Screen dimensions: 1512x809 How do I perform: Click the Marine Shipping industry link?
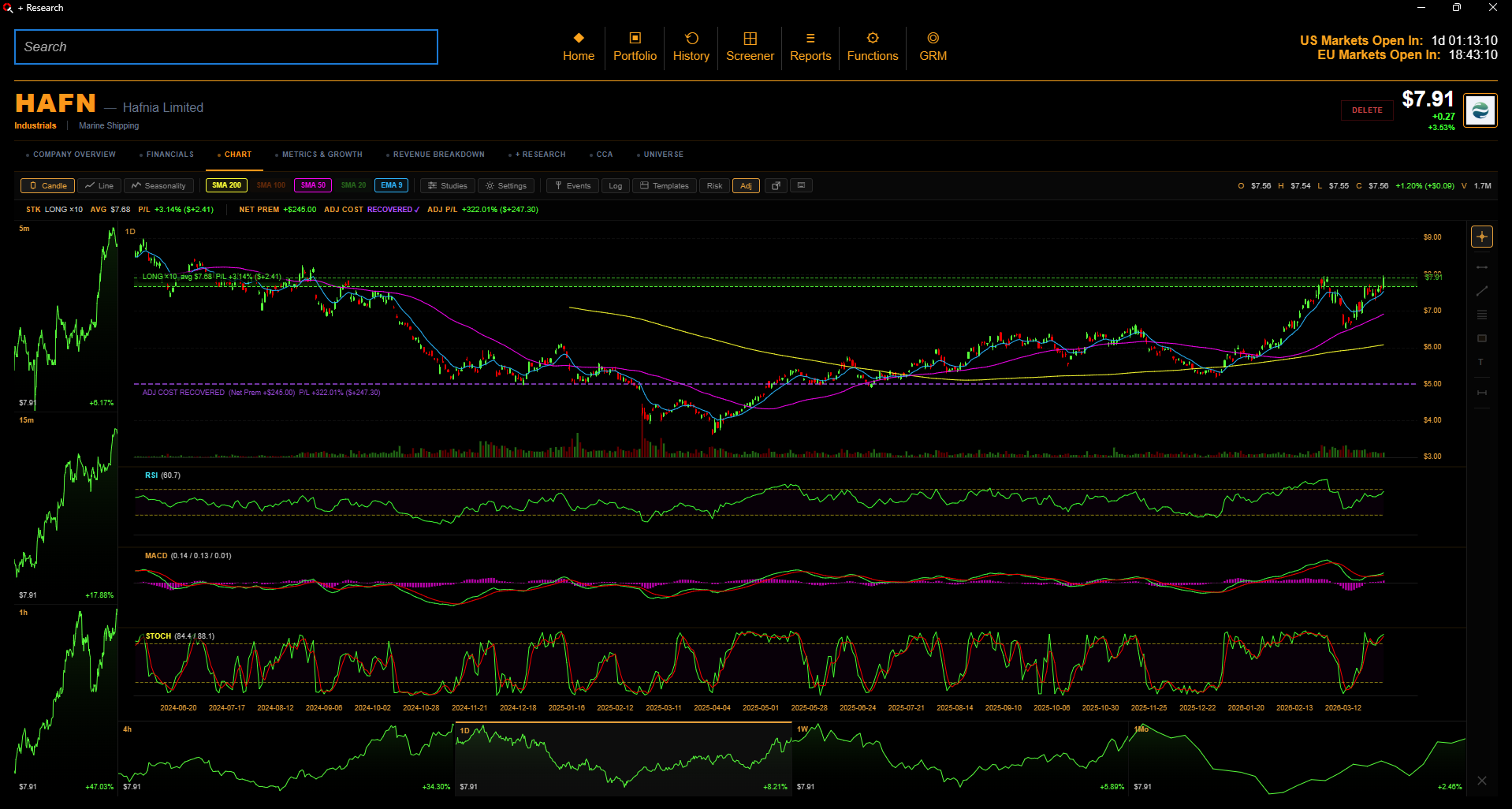[x=109, y=125]
